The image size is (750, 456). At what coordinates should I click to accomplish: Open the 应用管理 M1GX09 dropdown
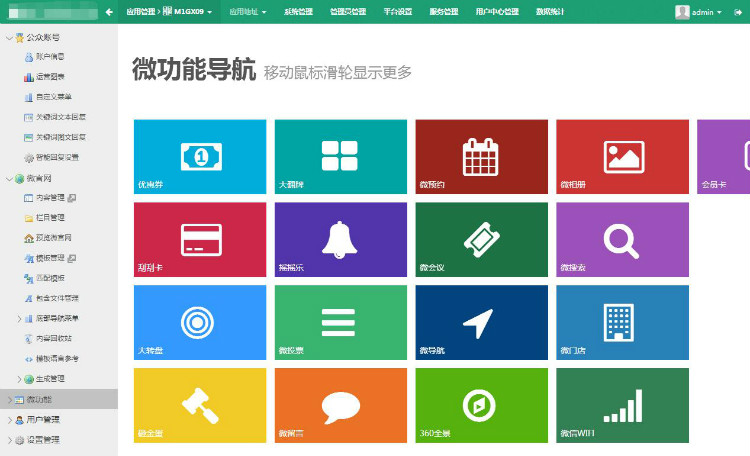coord(169,12)
